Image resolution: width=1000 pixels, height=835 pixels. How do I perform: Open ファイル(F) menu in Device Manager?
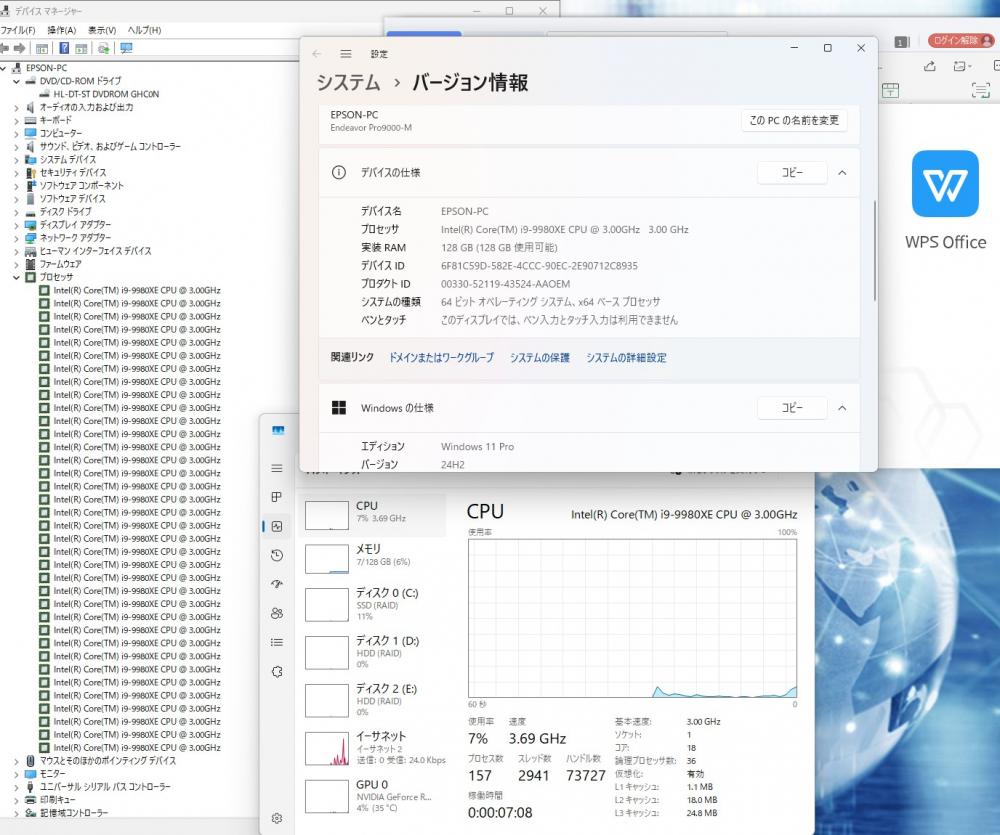tap(18, 30)
